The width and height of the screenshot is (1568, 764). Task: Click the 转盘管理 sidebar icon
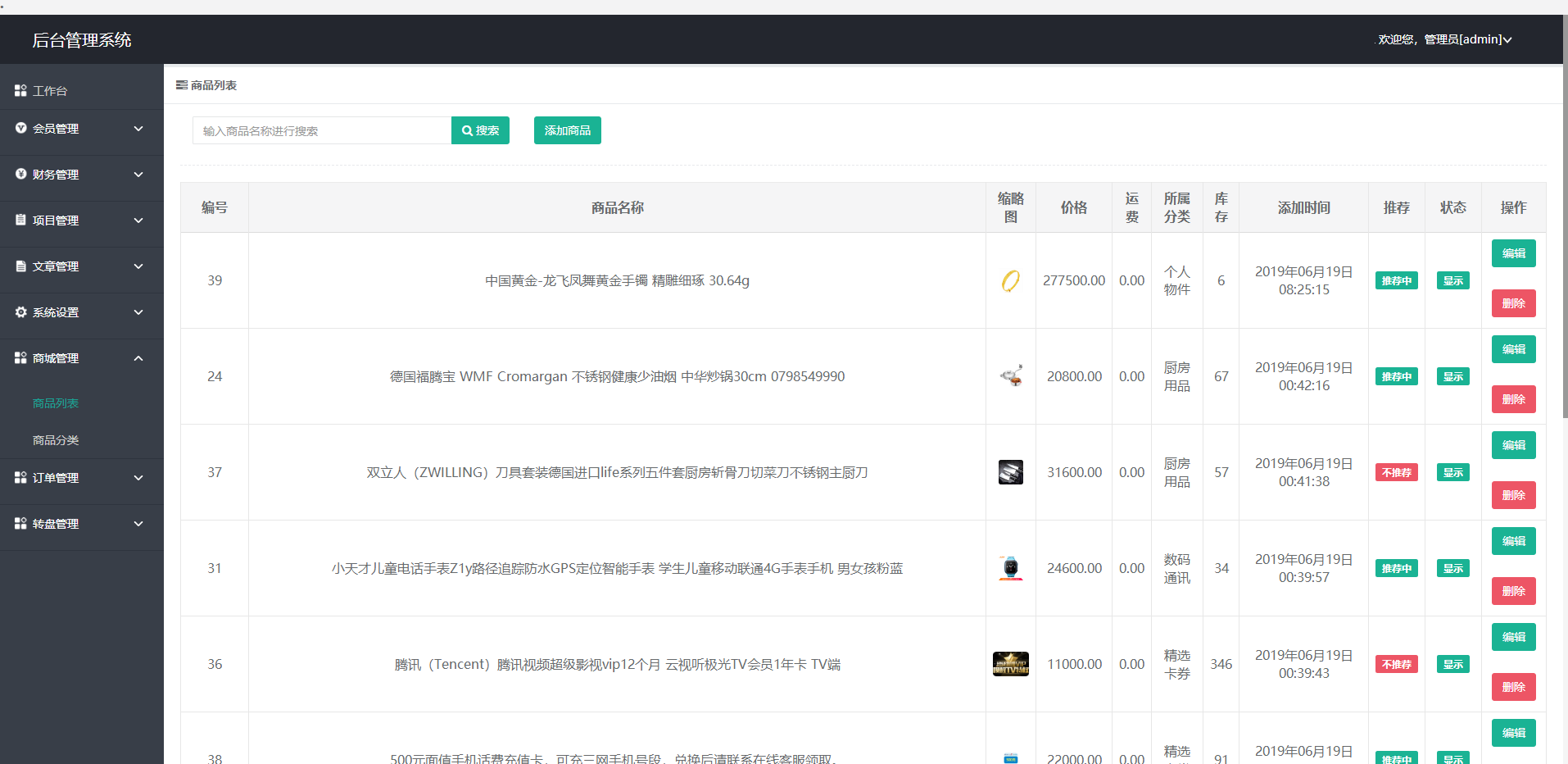click(x=20, y=523)
